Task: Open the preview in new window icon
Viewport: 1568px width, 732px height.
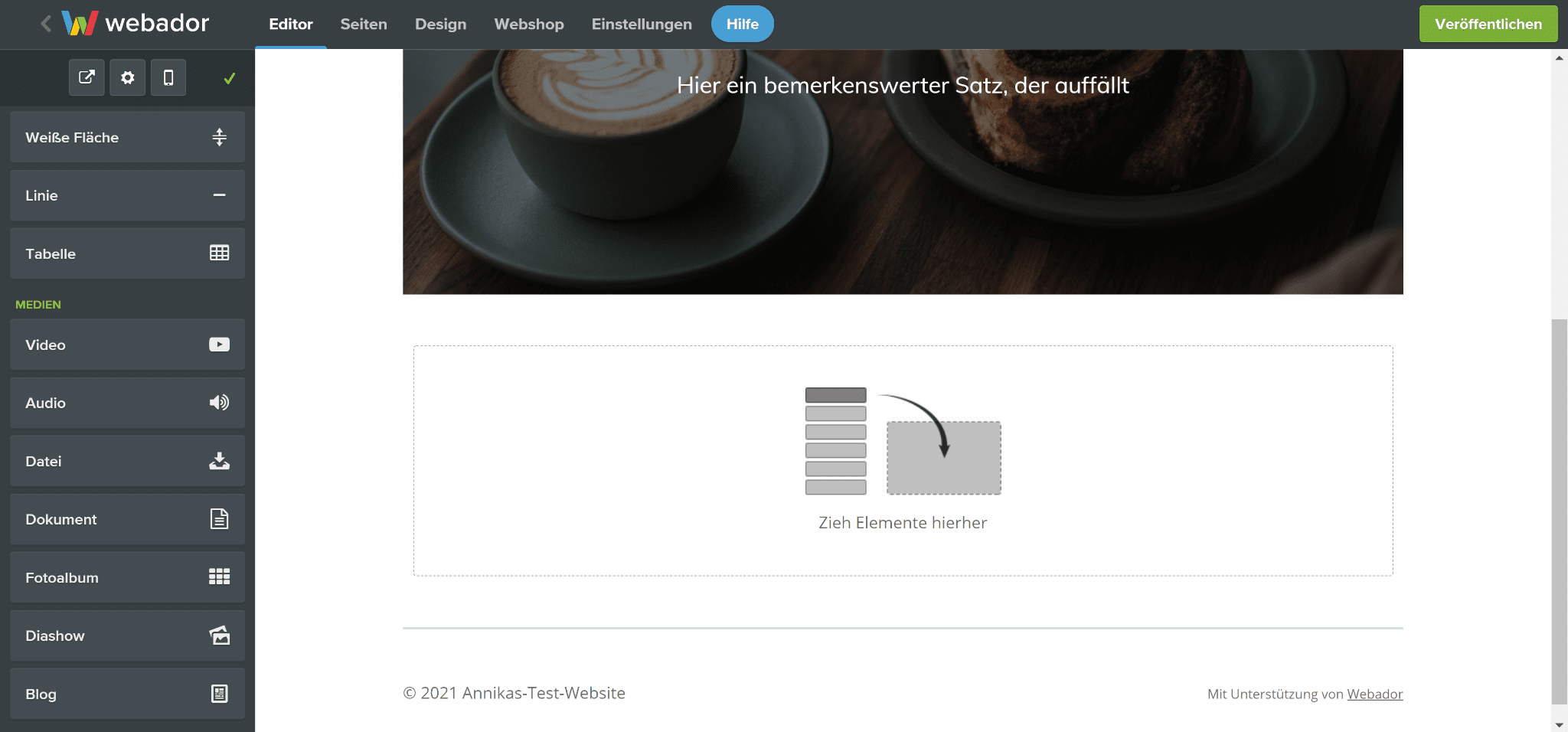Action: 87,77
